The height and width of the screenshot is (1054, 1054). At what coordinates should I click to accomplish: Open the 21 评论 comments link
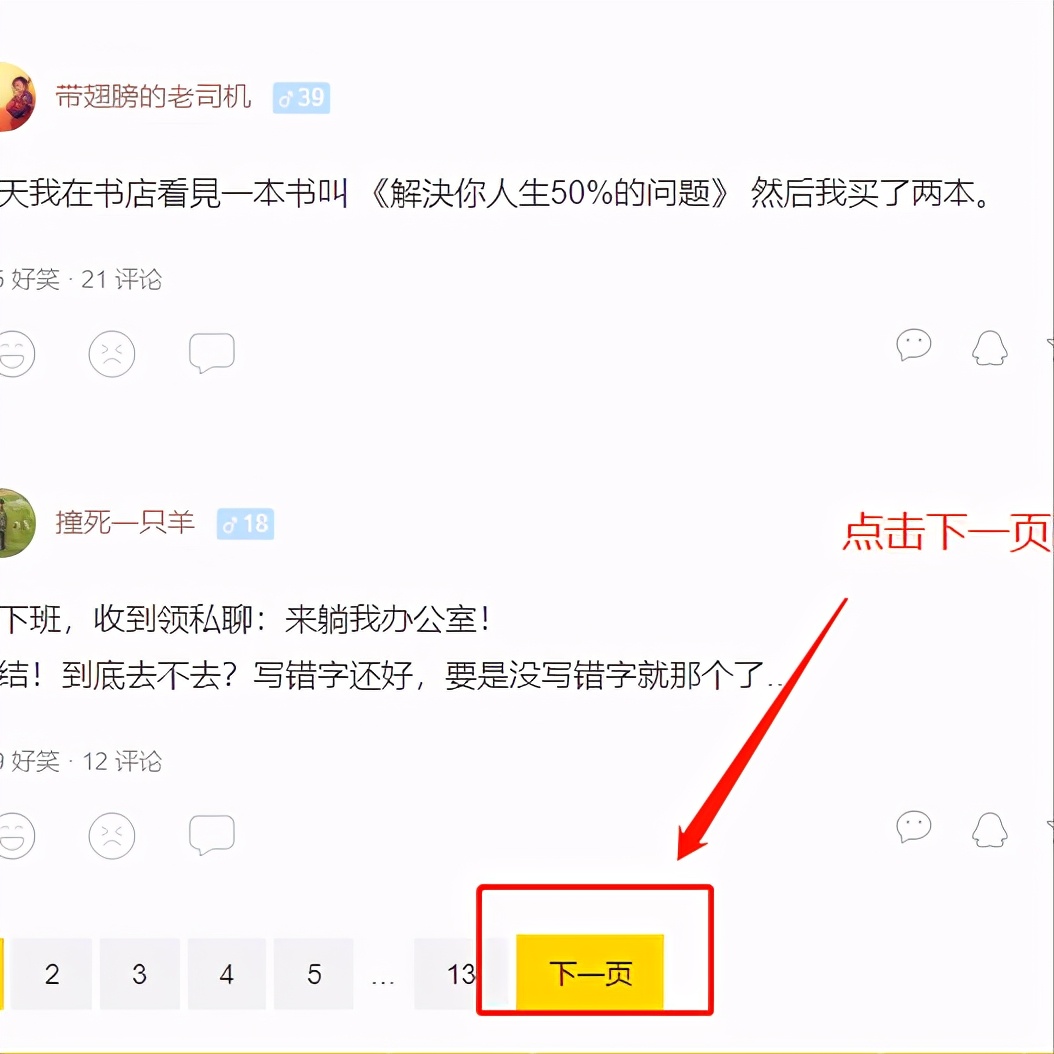[x=121, y=279]
